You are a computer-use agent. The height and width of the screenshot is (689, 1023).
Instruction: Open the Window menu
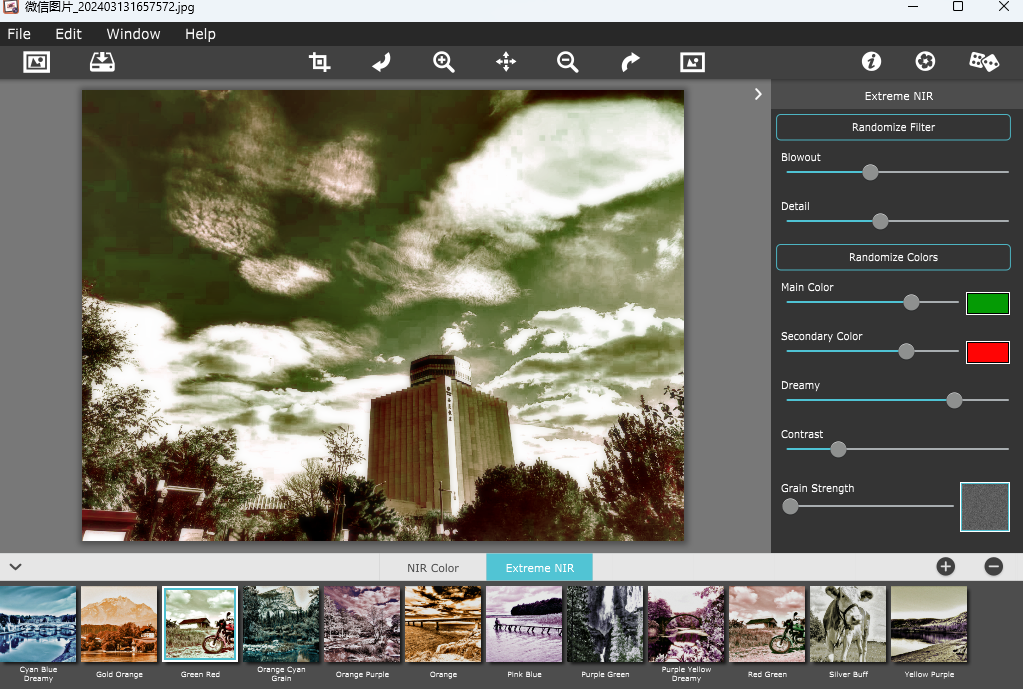coord(133,34)
